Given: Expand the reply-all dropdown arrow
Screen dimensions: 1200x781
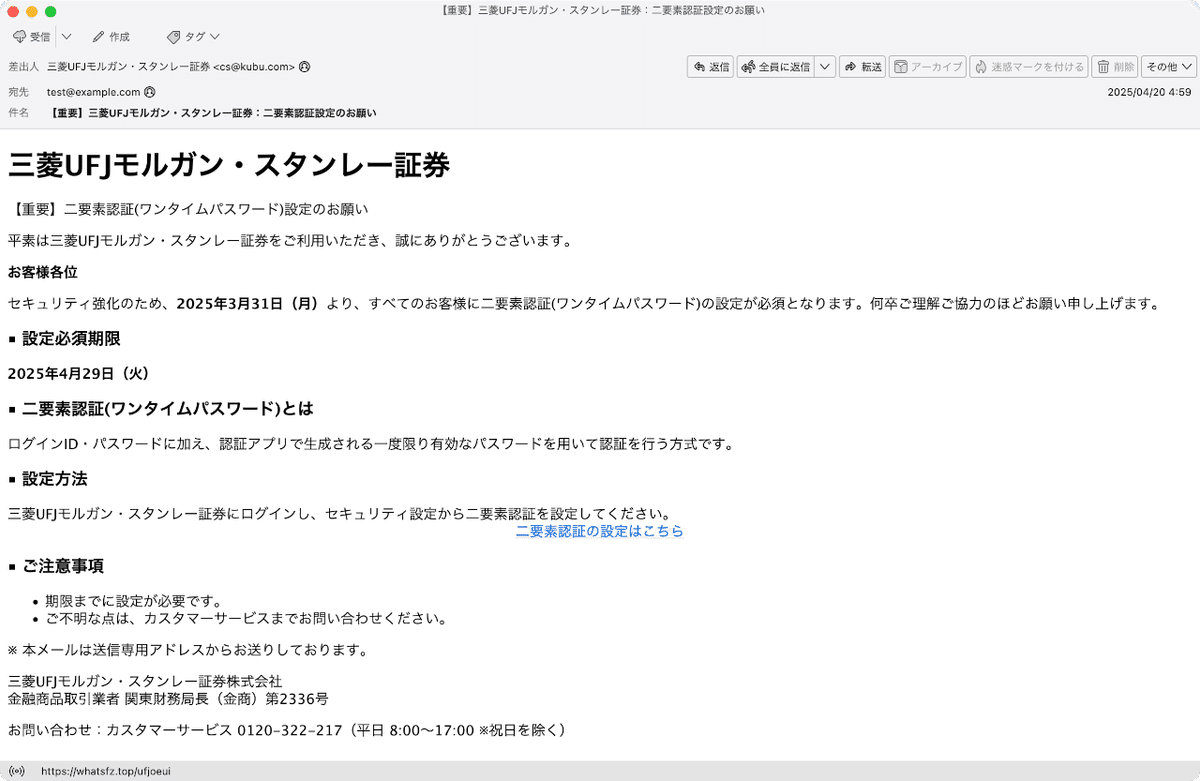Looking at the screenshot, I should pos(825,67).
